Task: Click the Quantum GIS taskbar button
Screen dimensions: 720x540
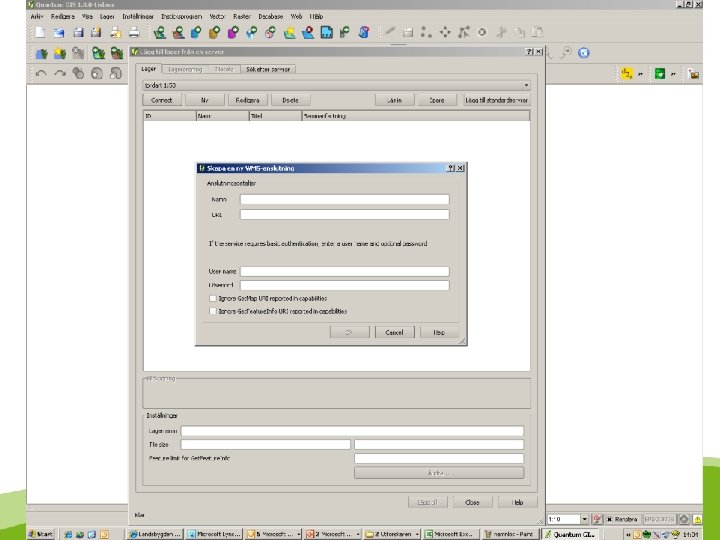Action: [x=569, y=534]
